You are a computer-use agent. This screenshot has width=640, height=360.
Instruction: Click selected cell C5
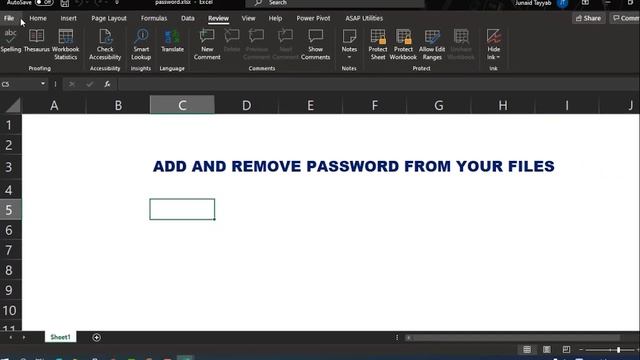[x=182, y=209]
